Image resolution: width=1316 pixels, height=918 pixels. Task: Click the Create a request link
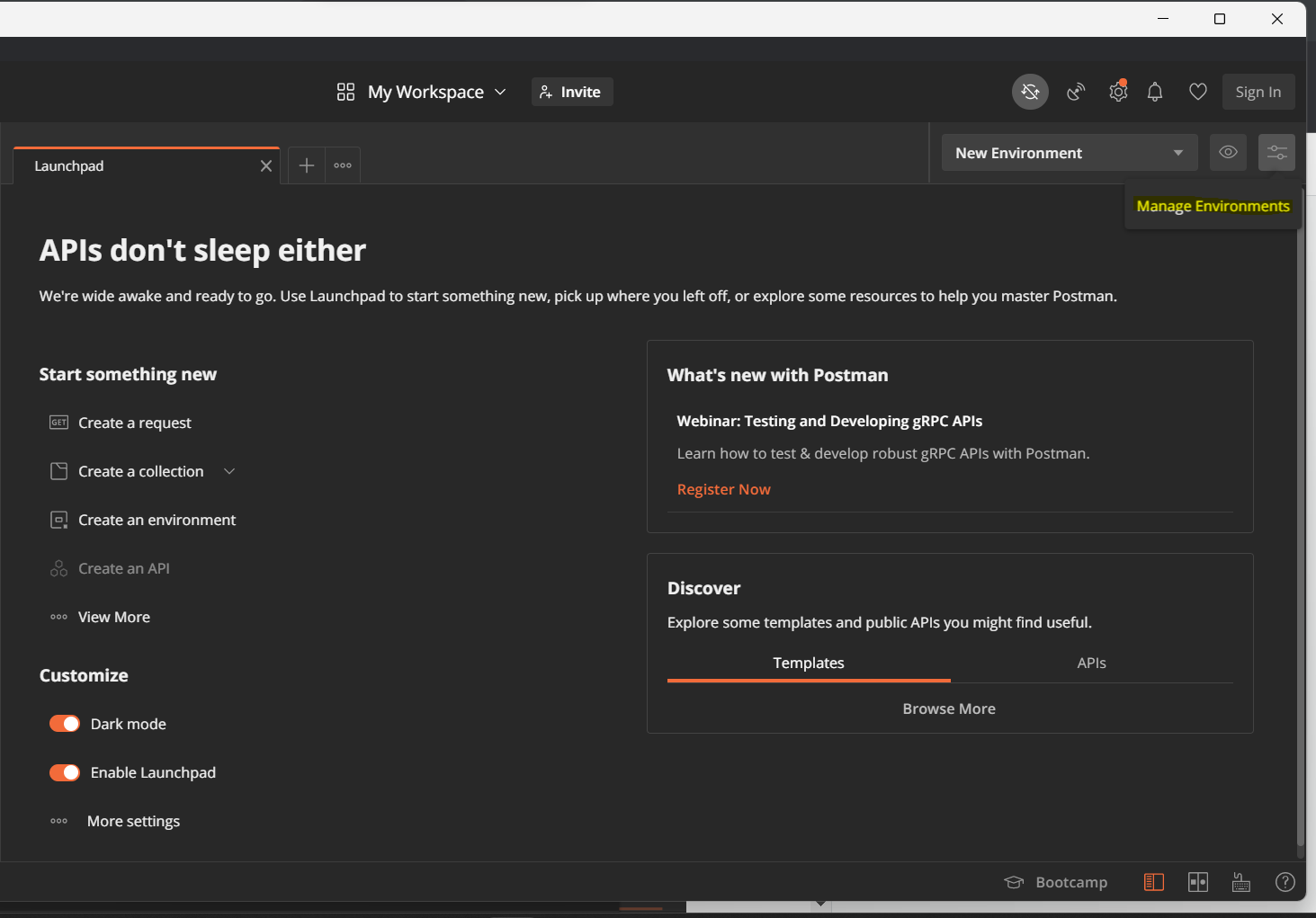135,423
